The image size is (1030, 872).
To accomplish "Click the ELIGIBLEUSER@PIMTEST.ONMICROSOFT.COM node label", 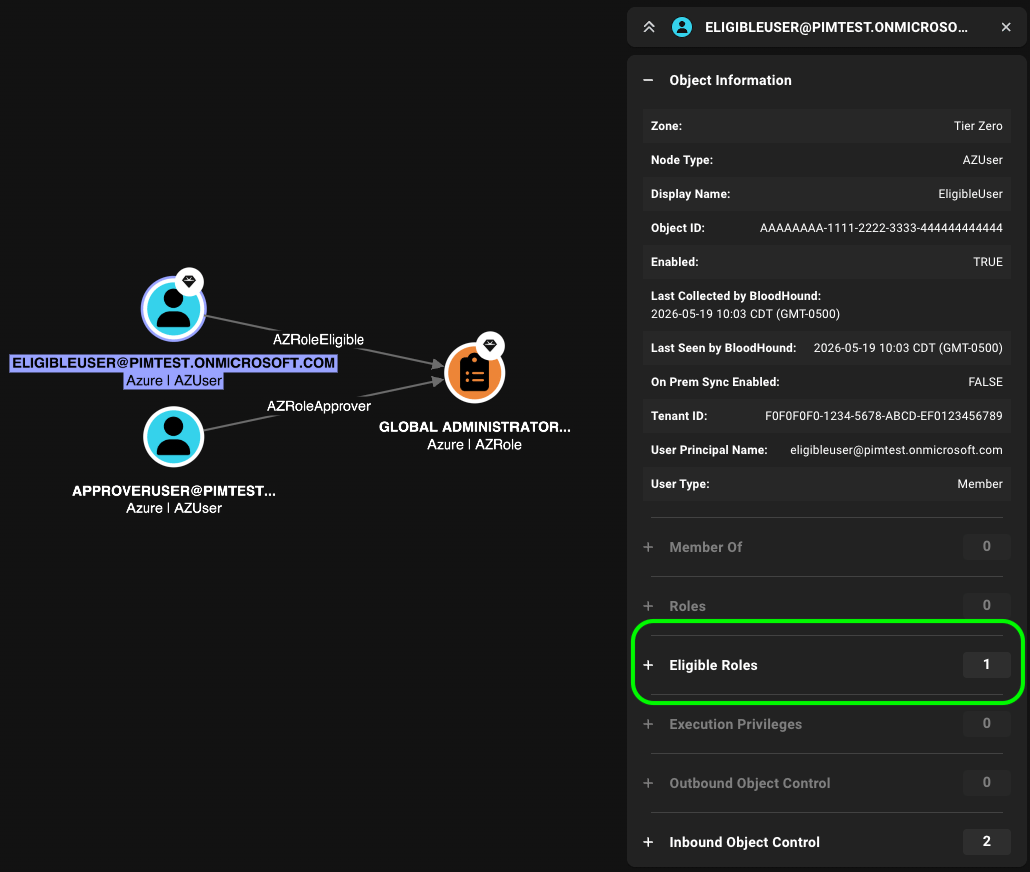I will [173, 363].
